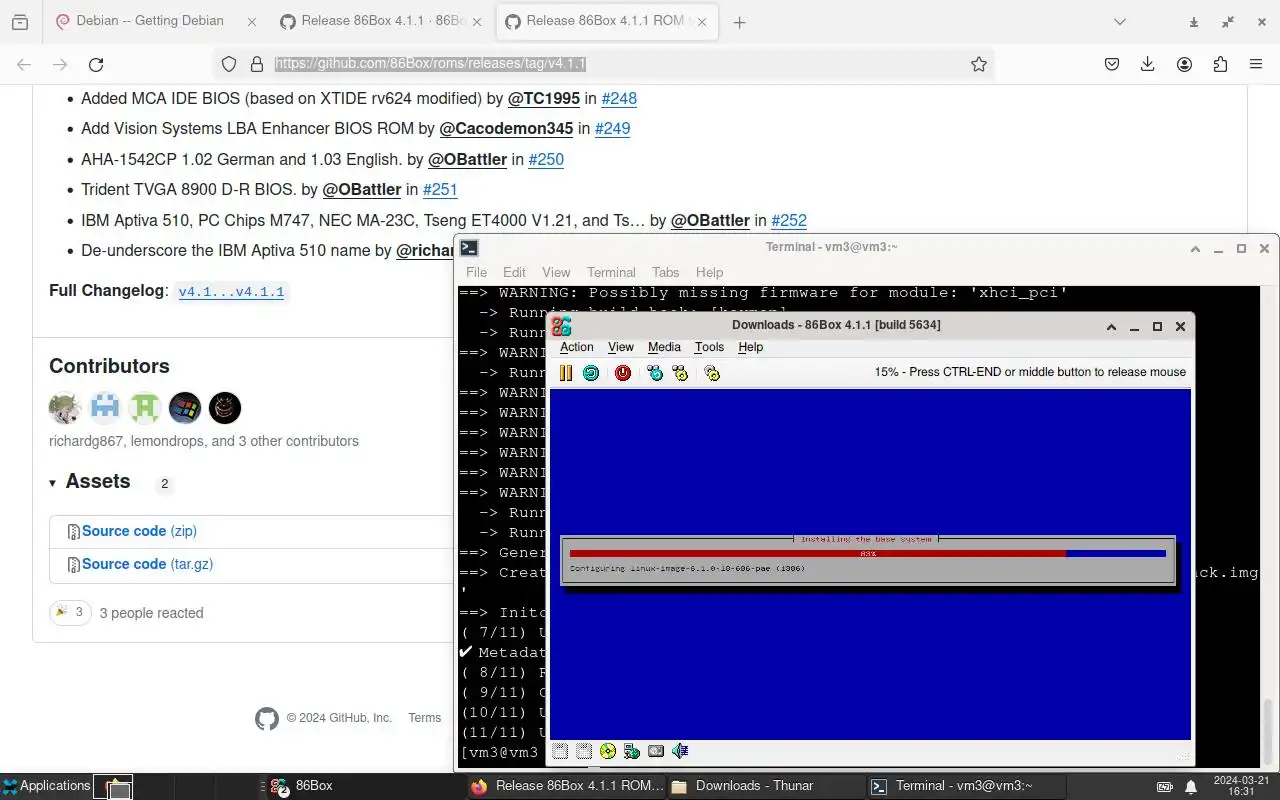Click the red ACPI shutdown power icon

coord(623,373)
